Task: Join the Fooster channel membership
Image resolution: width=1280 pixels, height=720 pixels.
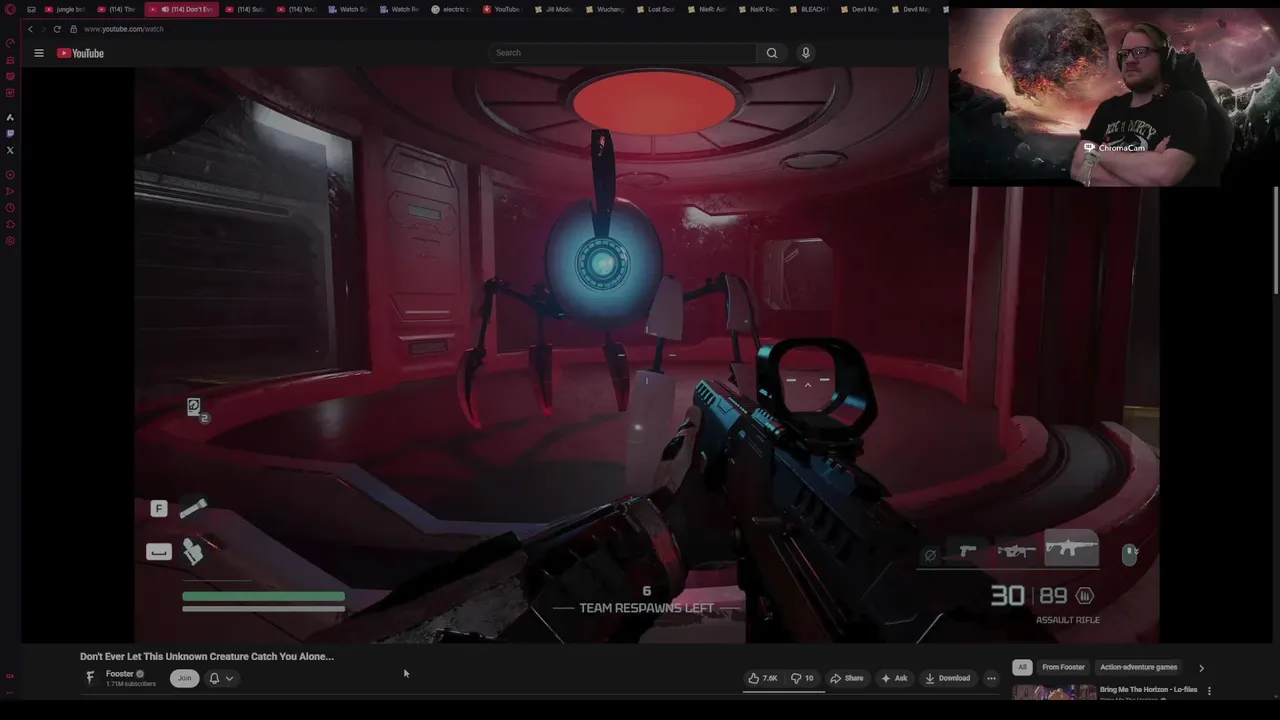Action: (x=184, y=678)
